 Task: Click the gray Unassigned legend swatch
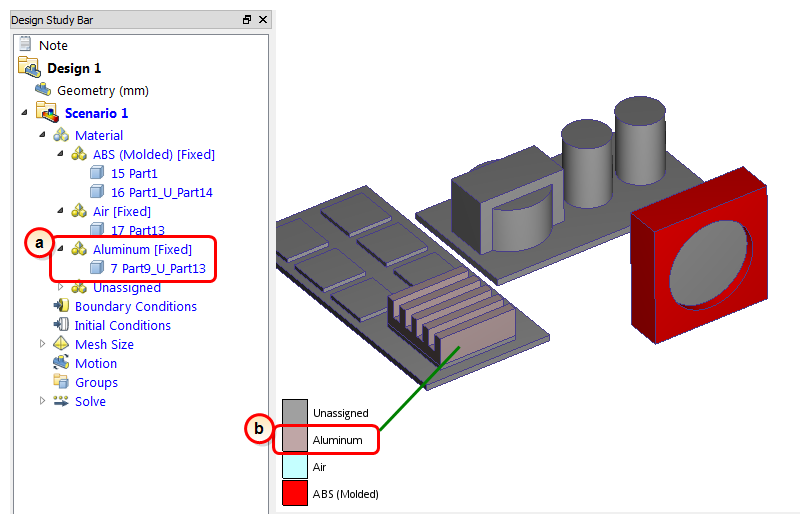pos(295,412)
